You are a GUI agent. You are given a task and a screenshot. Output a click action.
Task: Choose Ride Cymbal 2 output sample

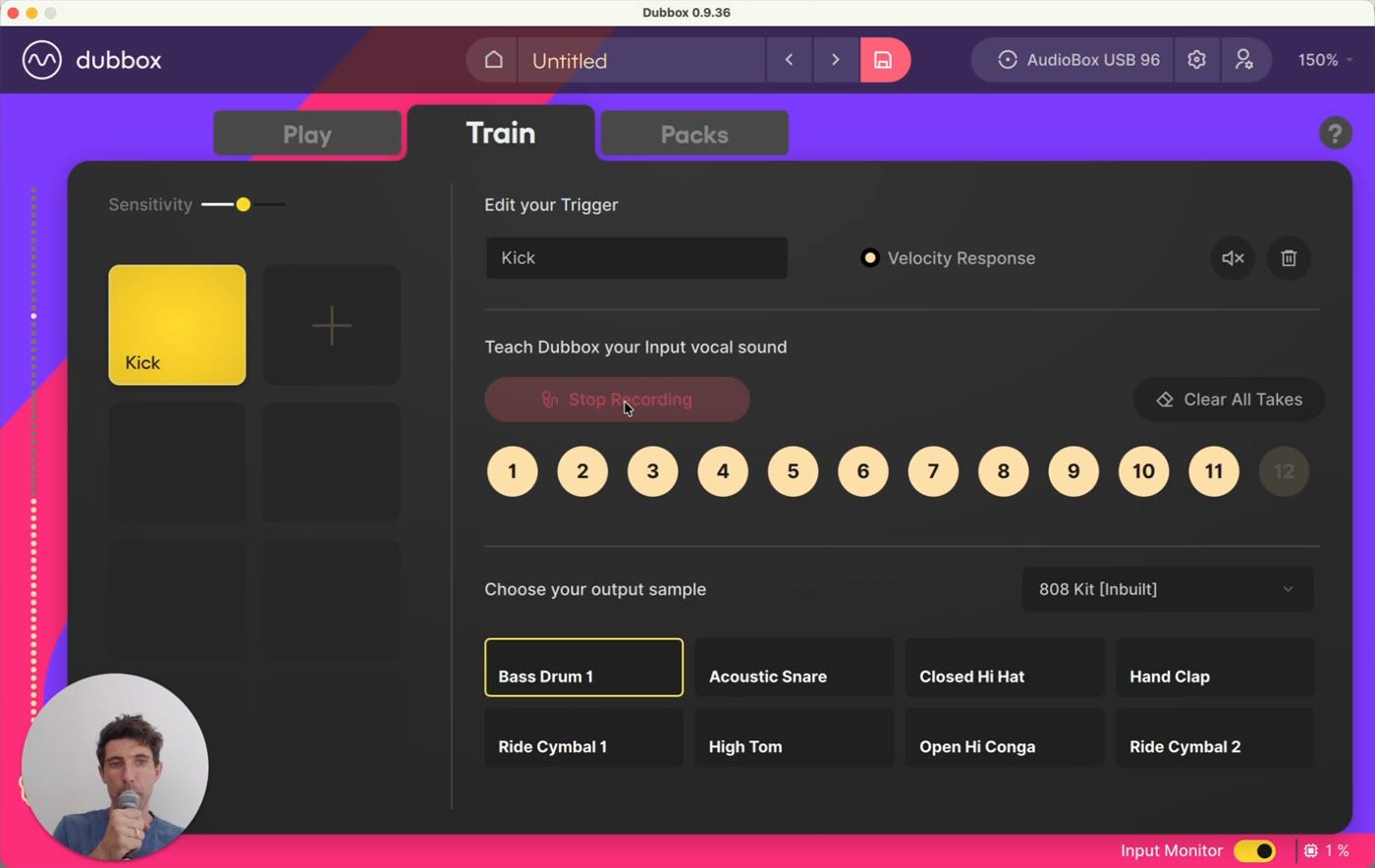point(1215,737)
